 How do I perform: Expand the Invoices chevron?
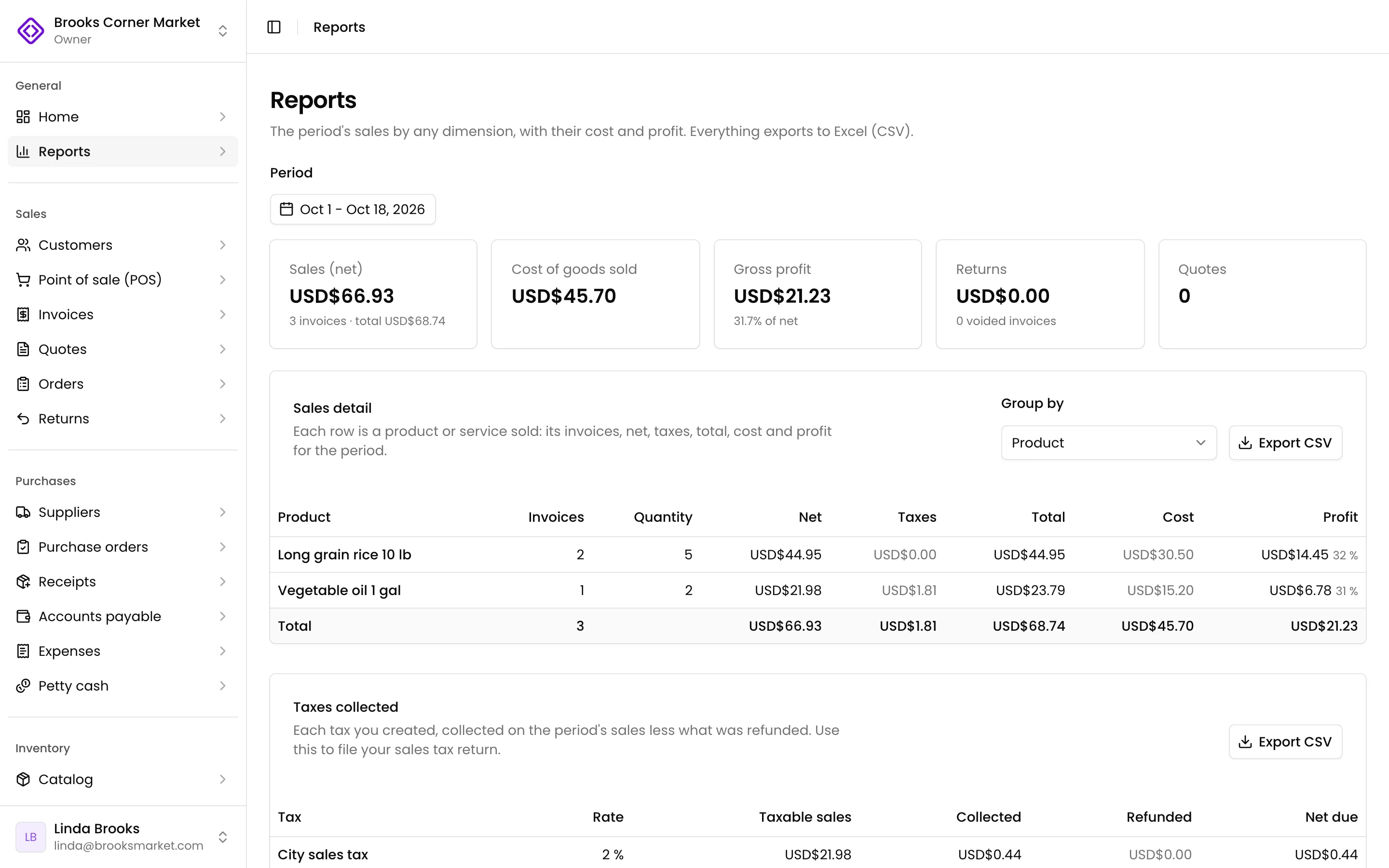pos(223,314)
